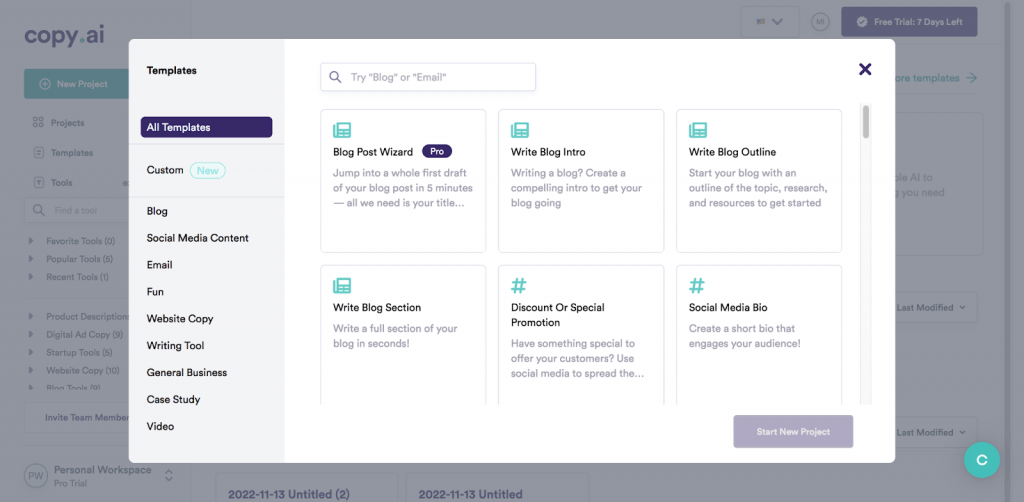Choose the Social Media Bio title
Image resolution: width=1024 pixels, height=502 pixels.
point(728,307)
